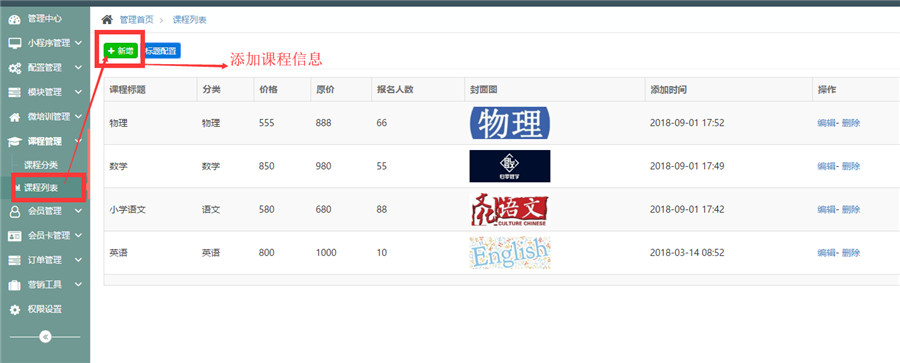Viewport: 900px width, 363px height.
Task: Click the breadcrumb home icon
Action: tap(107, 20)
